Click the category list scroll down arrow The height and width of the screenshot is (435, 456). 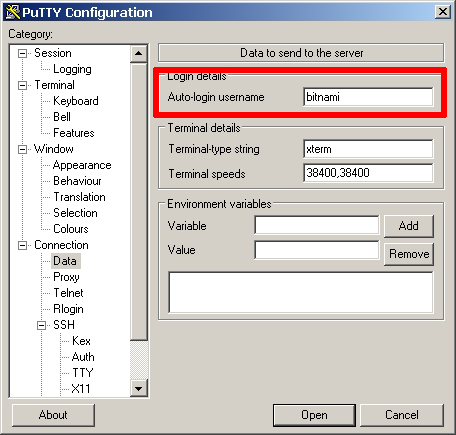tap(139, 388)
